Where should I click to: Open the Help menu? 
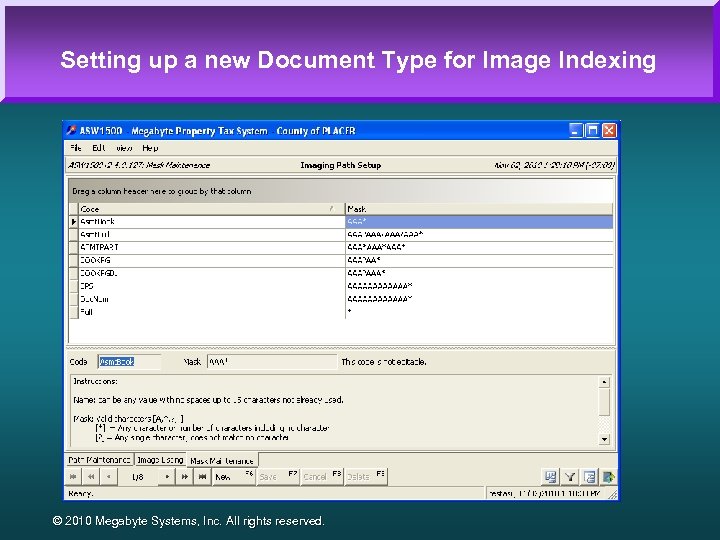(150, 148)
